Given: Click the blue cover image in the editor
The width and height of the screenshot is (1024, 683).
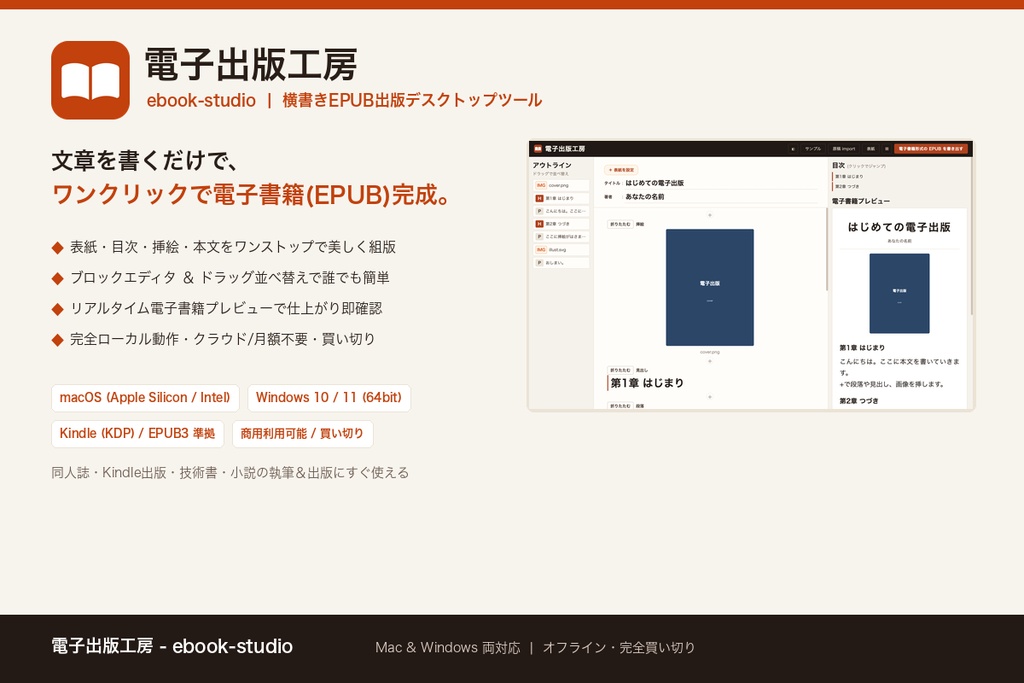Looking at the screenshot, I should click(x=710, y=287).
